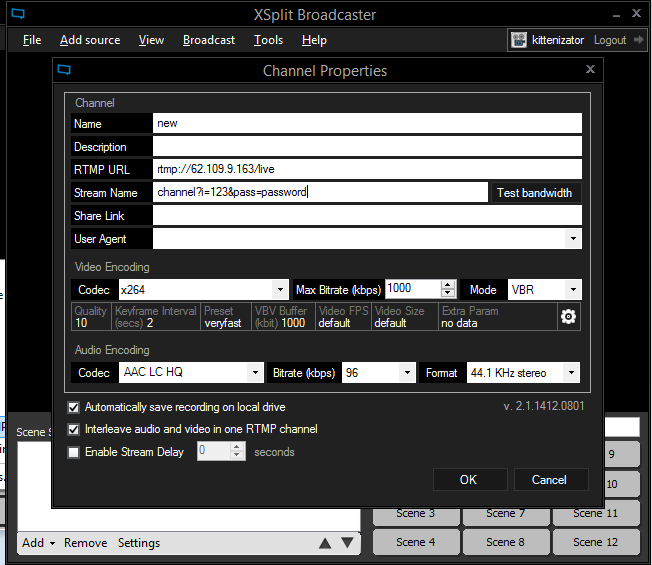
Task: Open the video encoding settings gear
Action: coord(569,317)
